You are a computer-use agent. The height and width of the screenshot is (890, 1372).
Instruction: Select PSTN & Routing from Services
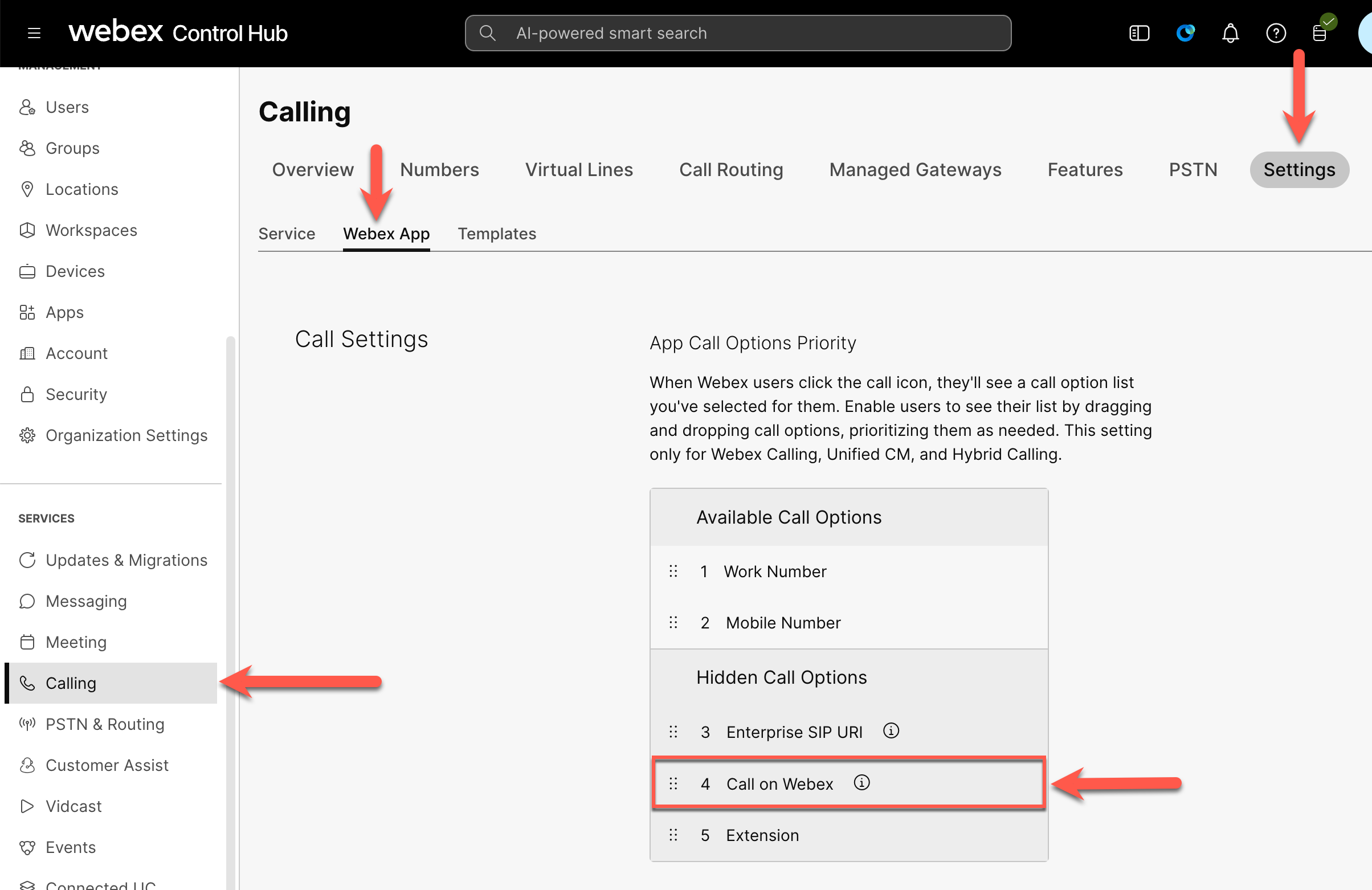click(x=105, y=724)
